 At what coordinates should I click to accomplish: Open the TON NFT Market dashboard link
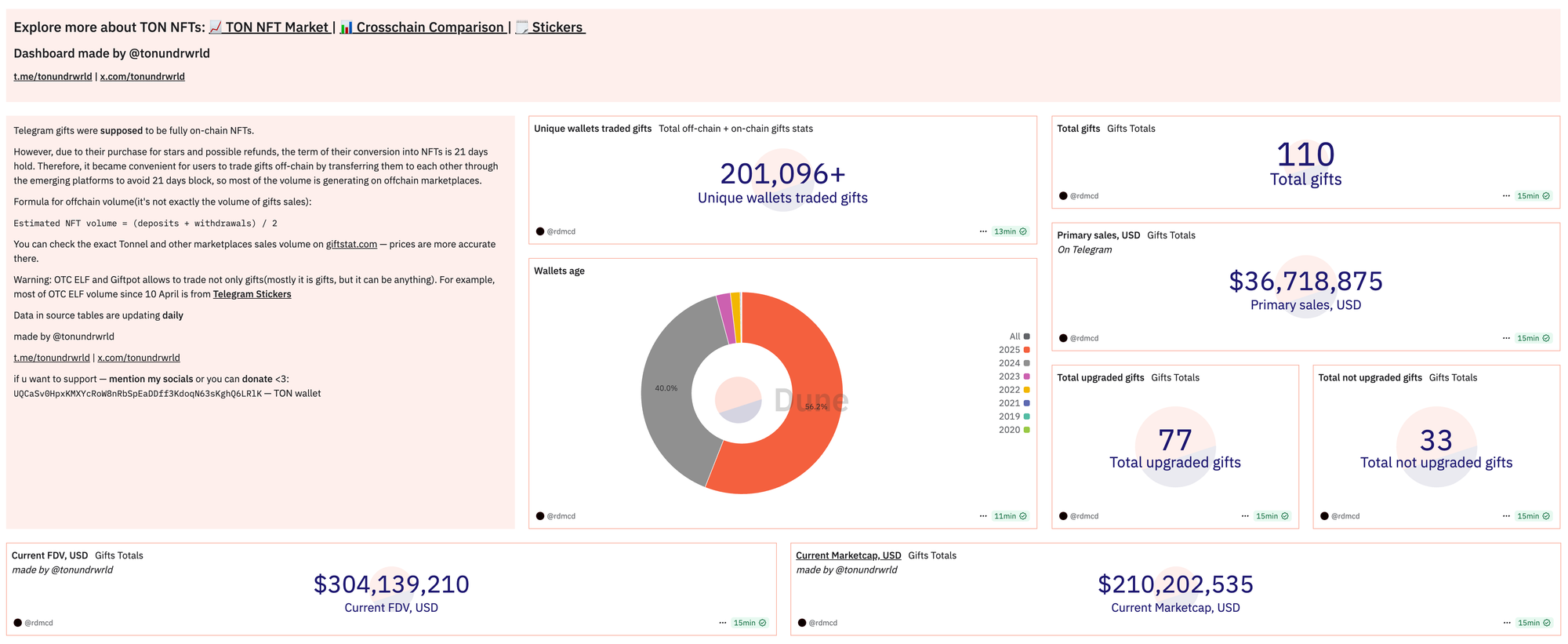tap(270, 27)
